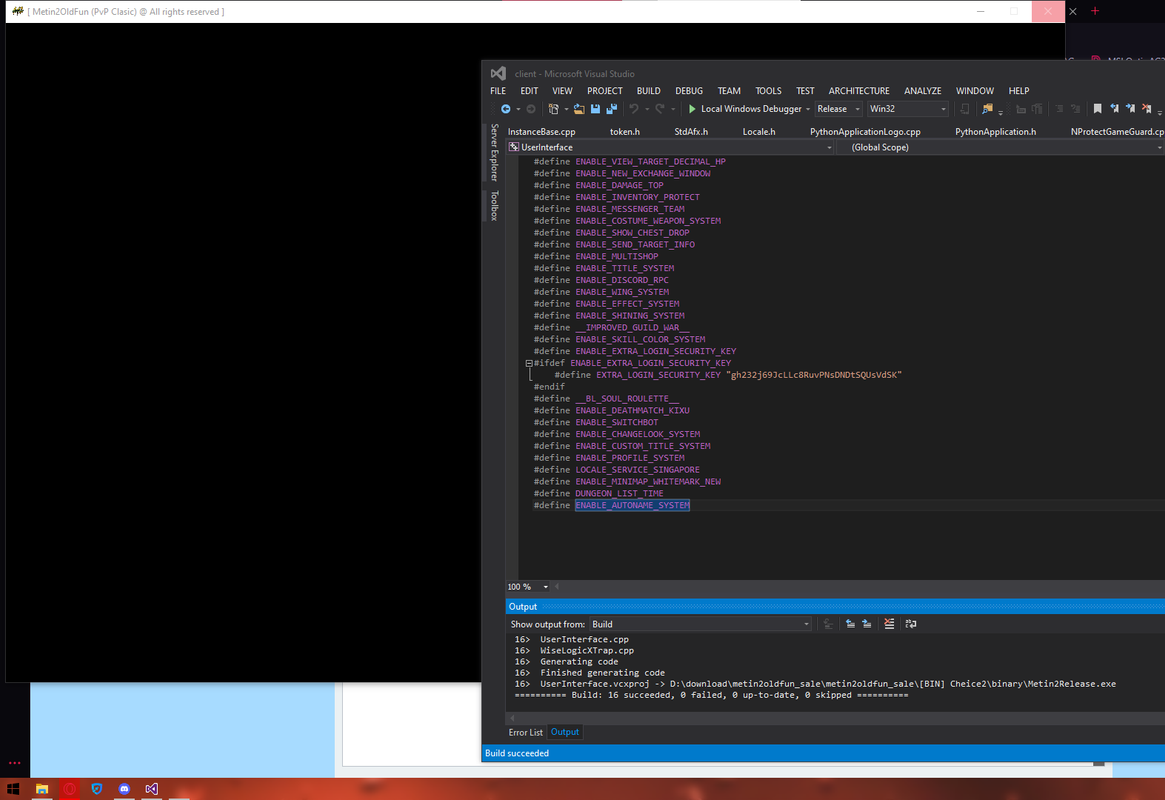Screen dimensions: 1165x800
Task: Start the Local Windows Debugger play icon
Action: [x=692, y=109]
